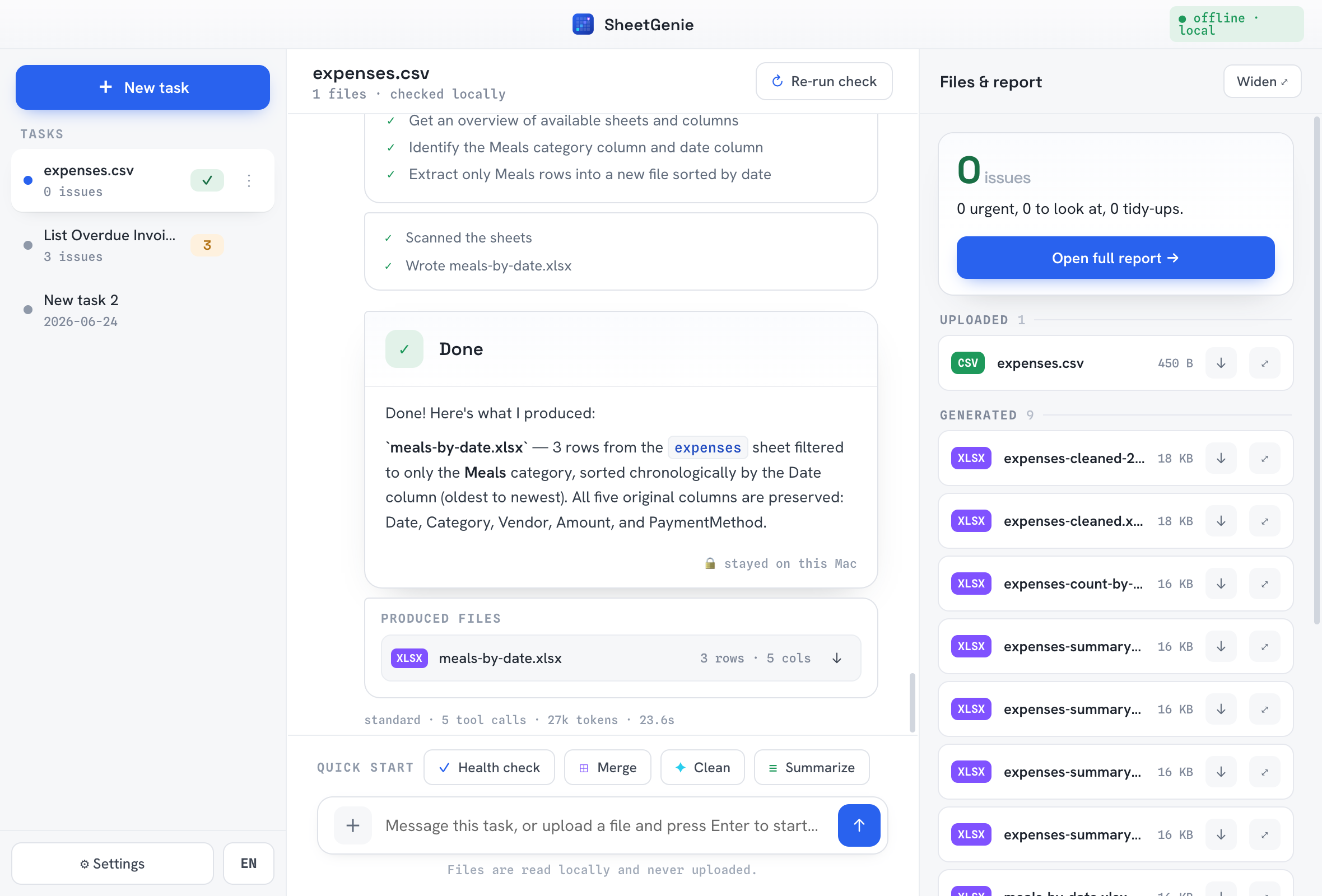Choose the Clean quick start

tap(702, 767)
